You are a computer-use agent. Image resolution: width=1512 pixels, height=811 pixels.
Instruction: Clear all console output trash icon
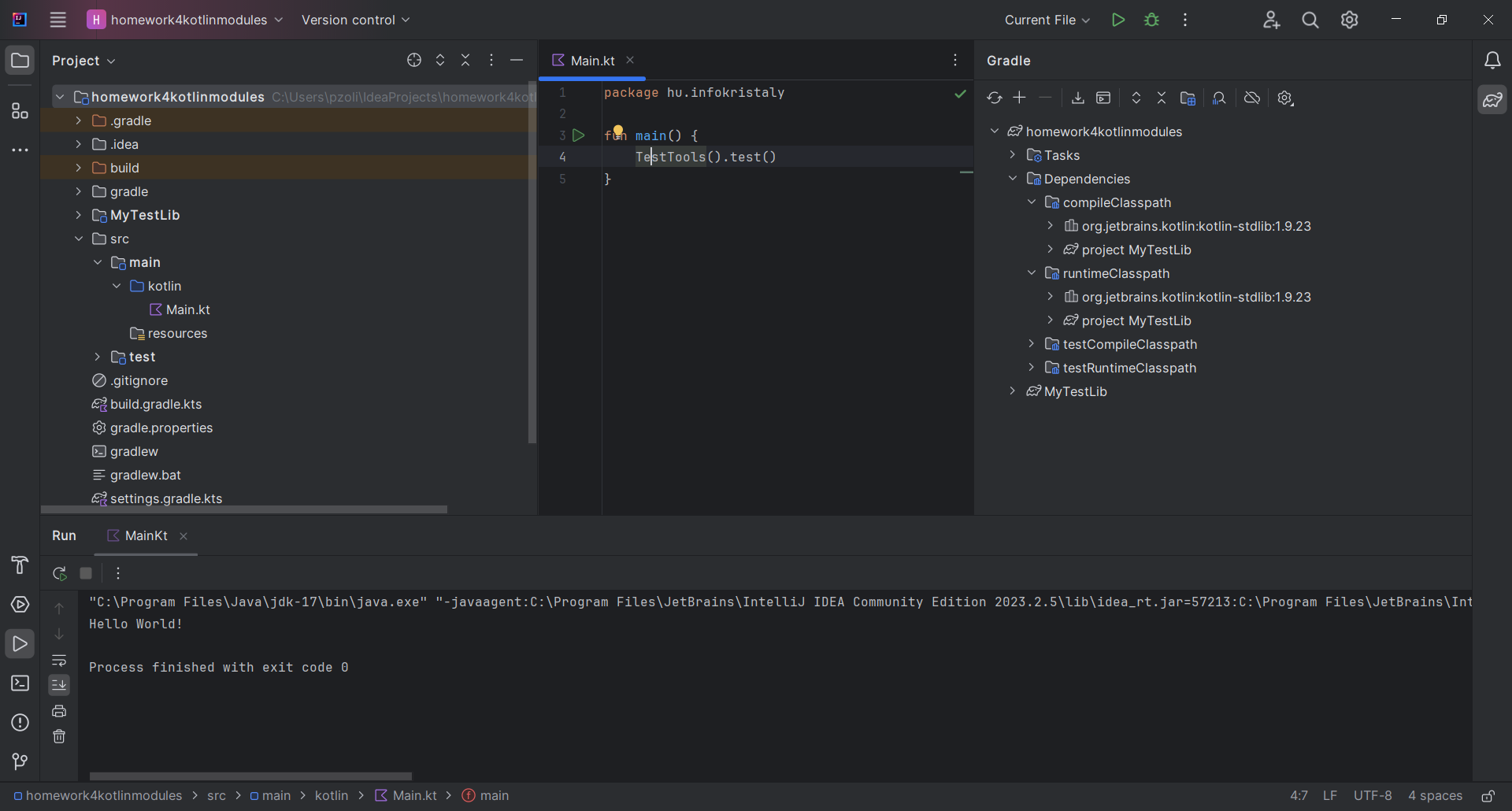click(x=59, y=736)
